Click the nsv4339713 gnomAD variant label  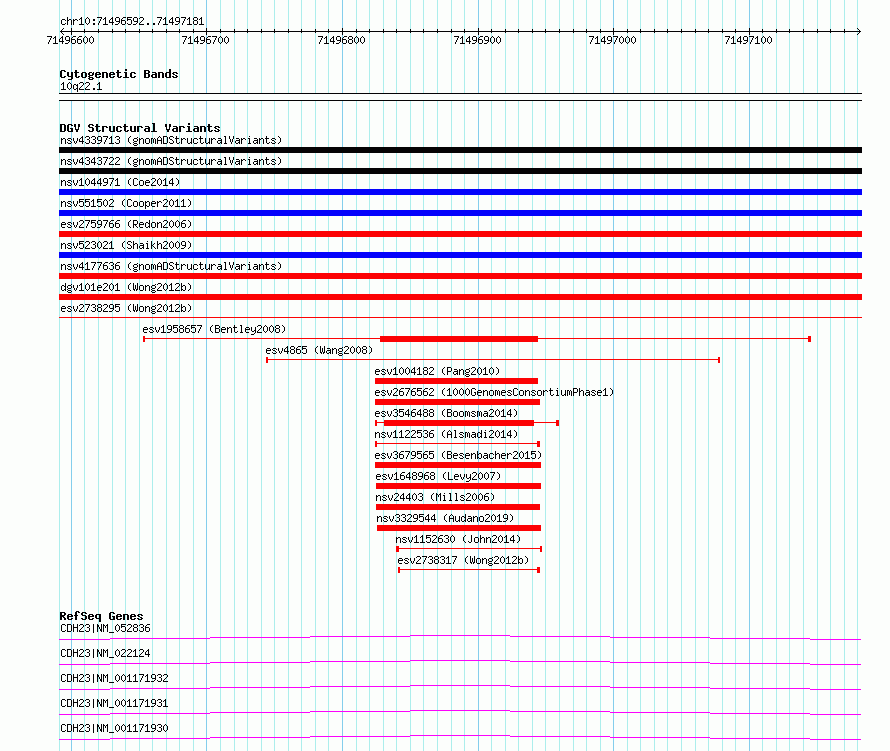171,140
